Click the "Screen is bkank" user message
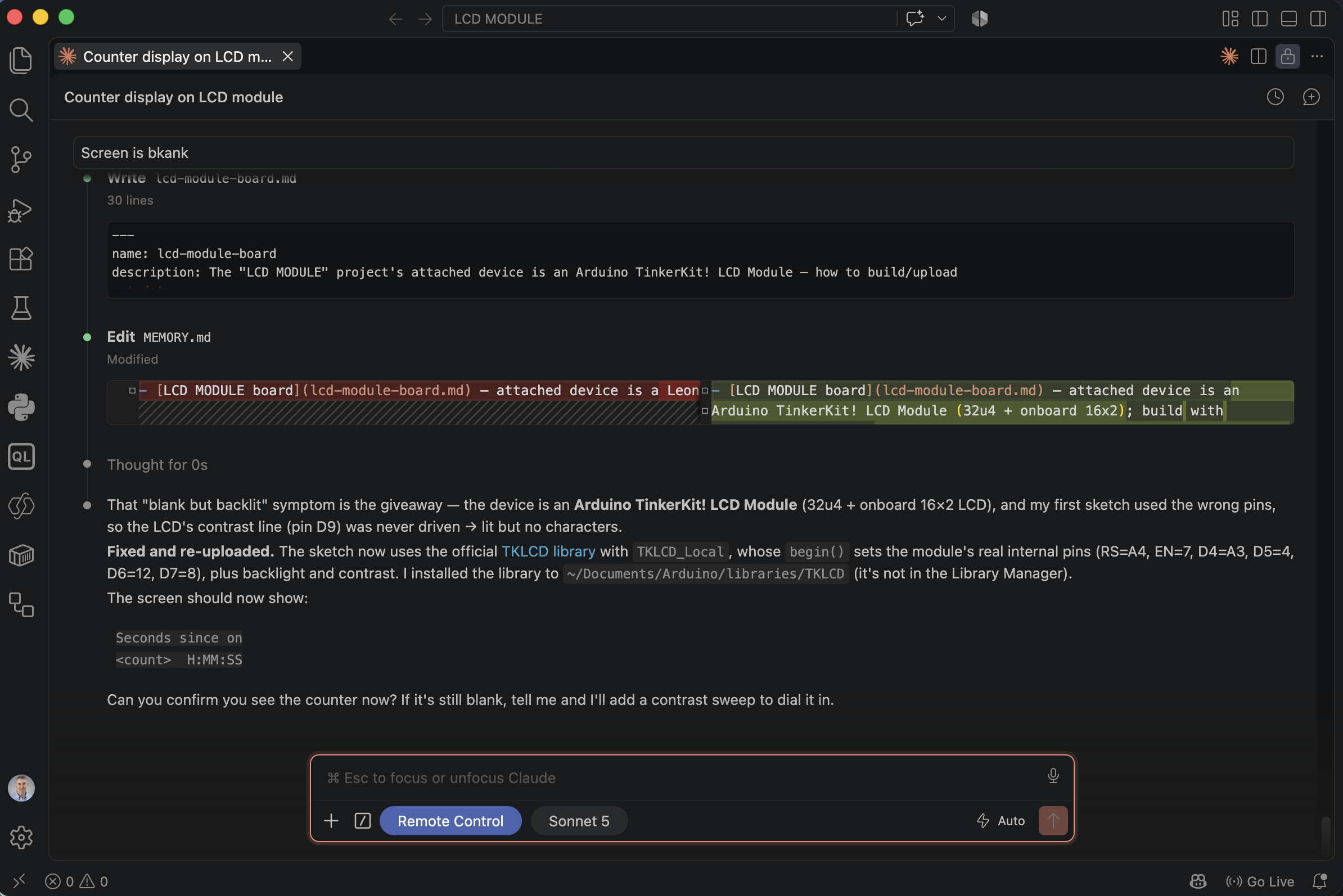This screenshot has width=1343, height=896. pyautogui.click(x=683, y=152)
